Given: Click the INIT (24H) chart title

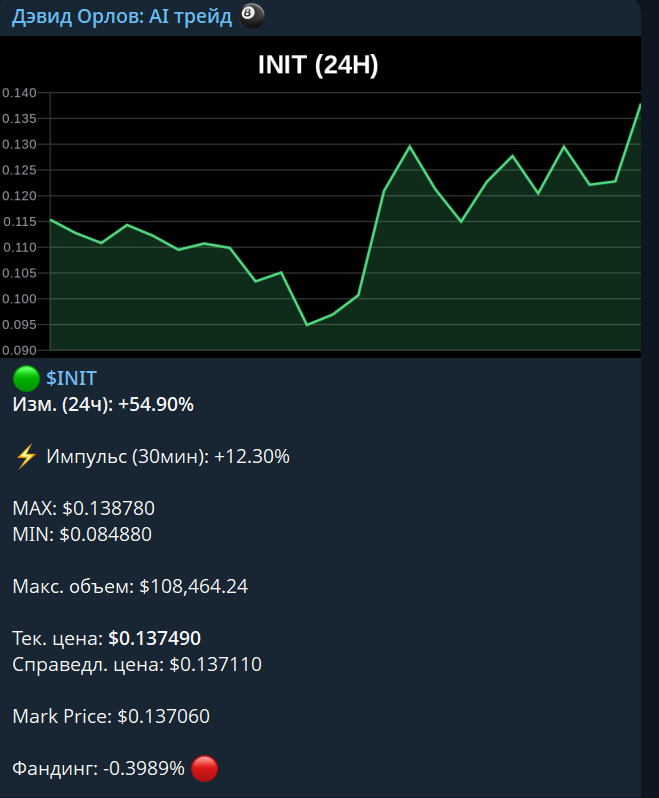Looking at the screenshot, I should (x=318, y=65).
